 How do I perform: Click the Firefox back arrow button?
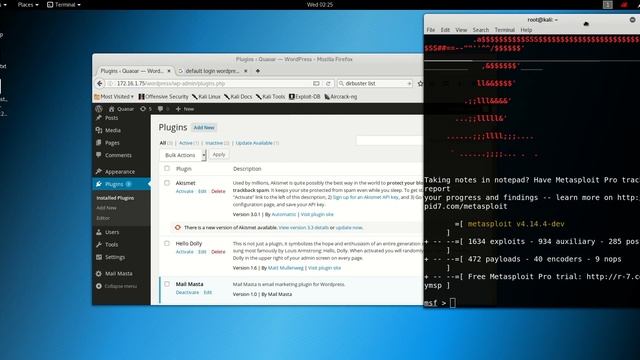pos(100,83)
